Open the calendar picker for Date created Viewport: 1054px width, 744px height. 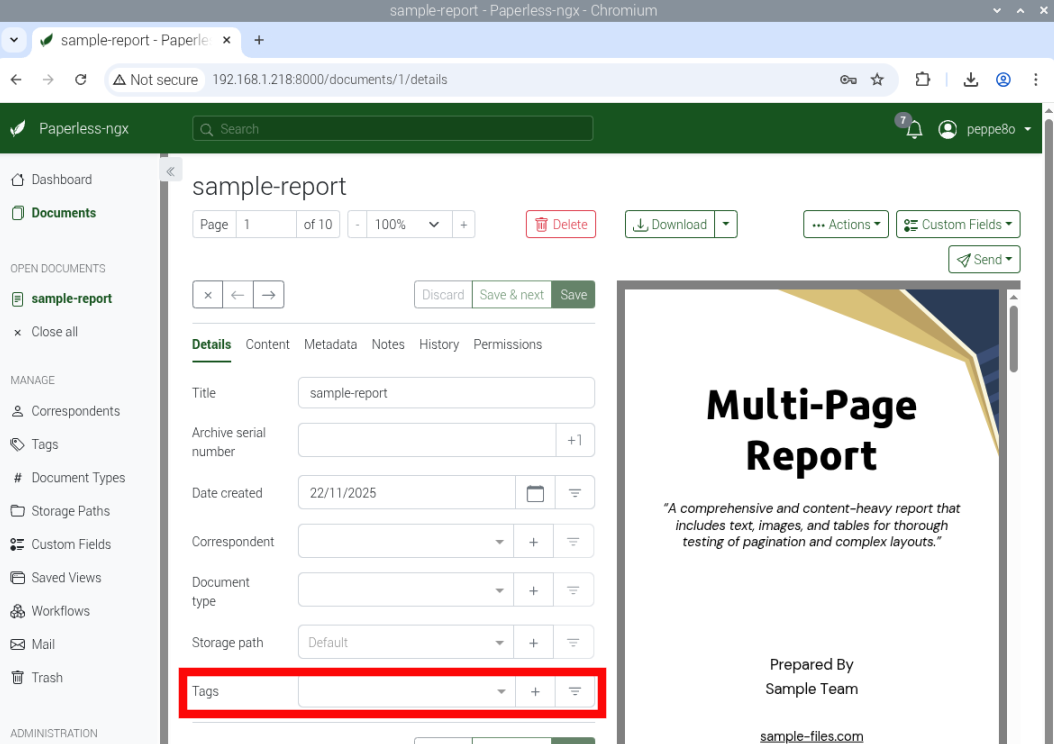click(535, 492)
